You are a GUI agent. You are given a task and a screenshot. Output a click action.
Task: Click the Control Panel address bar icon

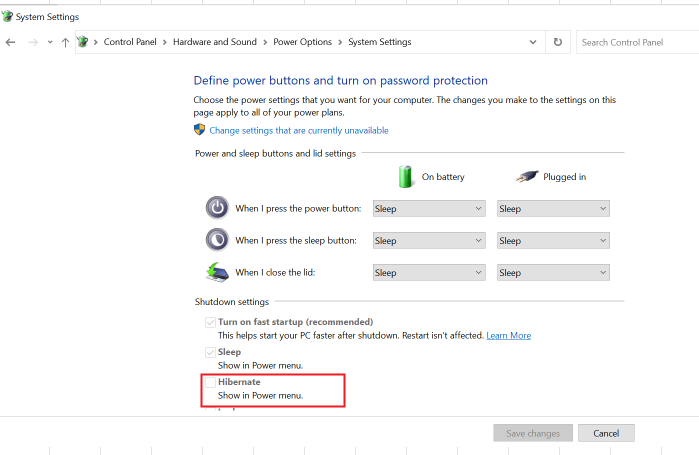83,42
